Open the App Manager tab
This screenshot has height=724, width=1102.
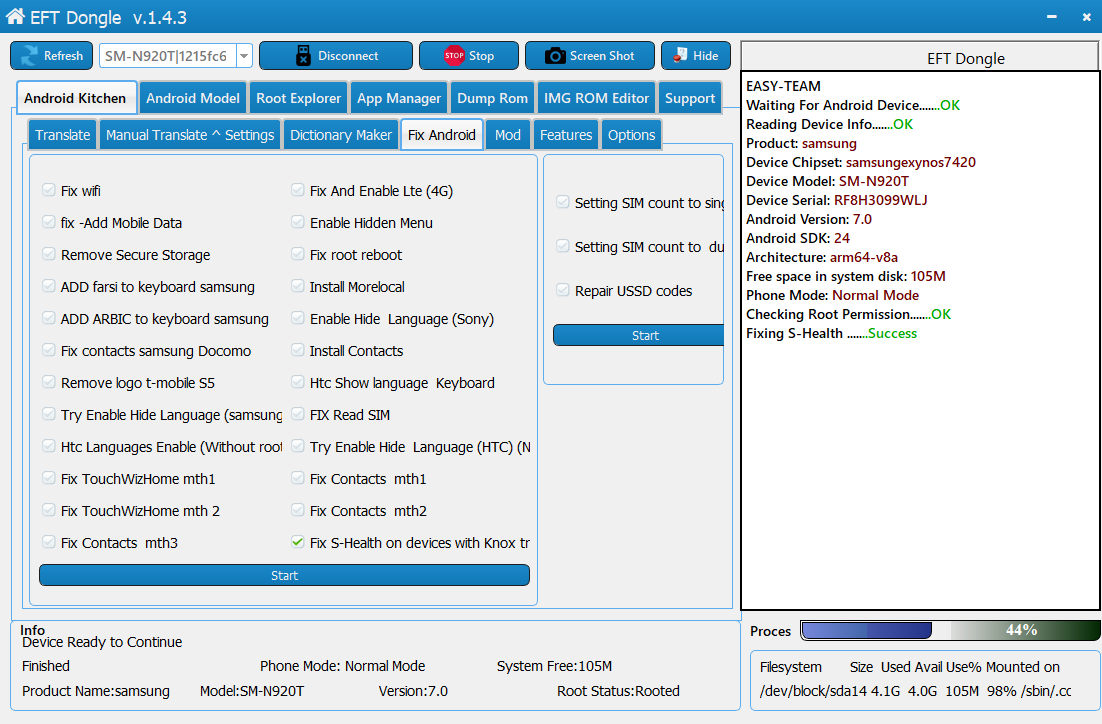[398, 98]
